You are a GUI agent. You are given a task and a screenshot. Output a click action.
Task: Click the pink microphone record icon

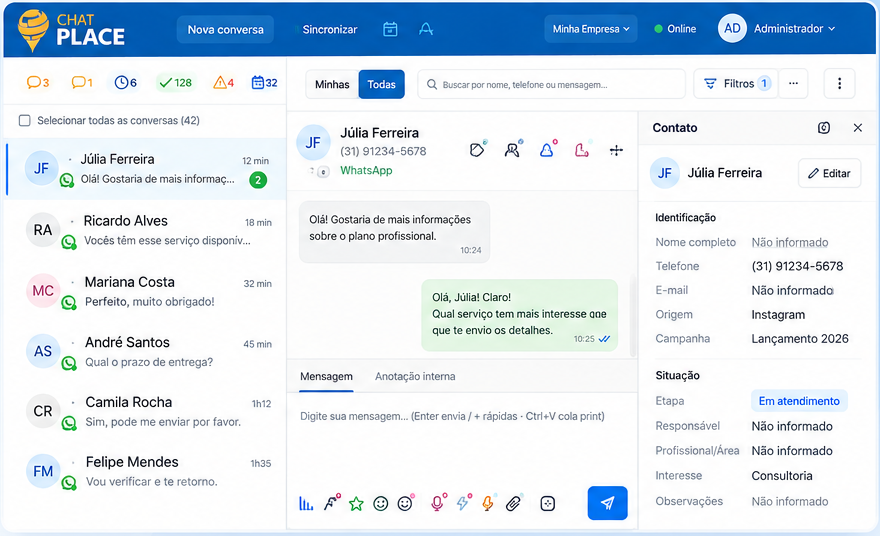point(438,503)
